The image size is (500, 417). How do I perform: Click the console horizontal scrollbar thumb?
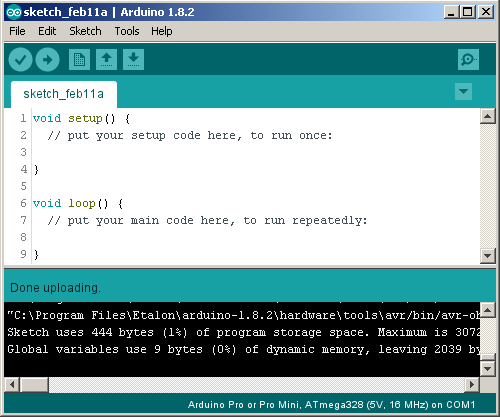[x=34, y=385]
